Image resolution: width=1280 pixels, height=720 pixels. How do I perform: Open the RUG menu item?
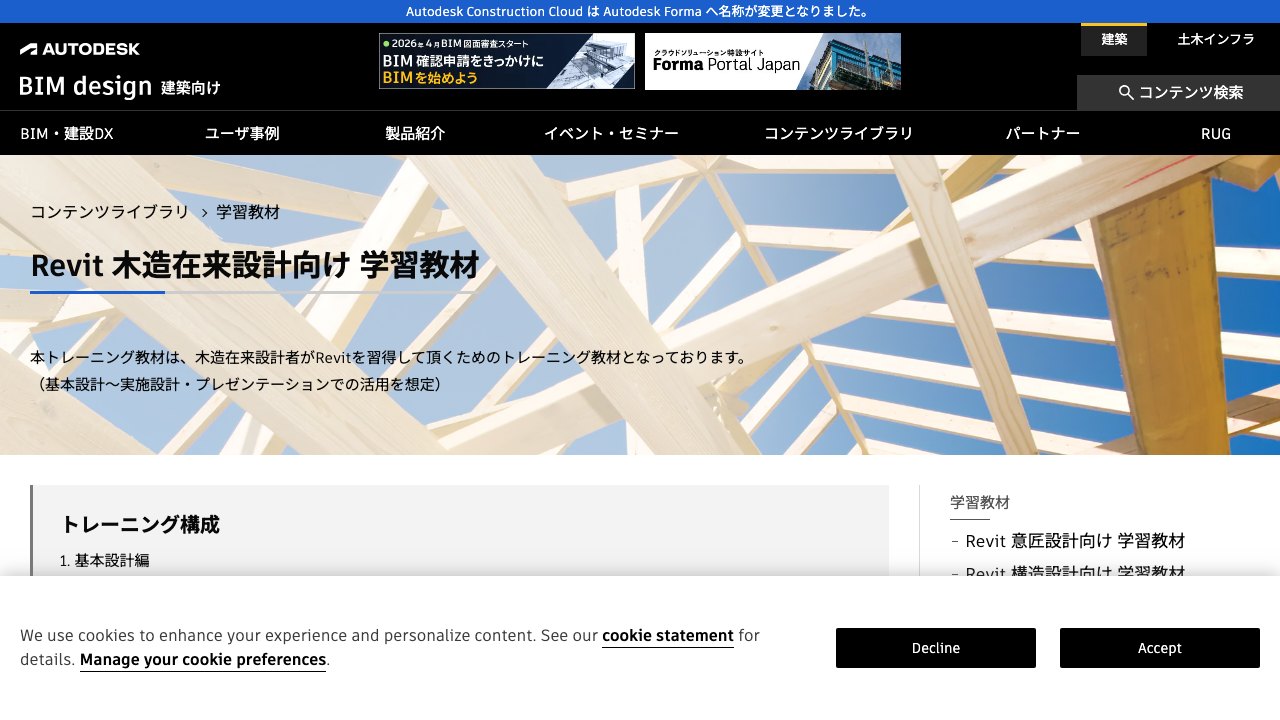click(x=1216, y=133)
